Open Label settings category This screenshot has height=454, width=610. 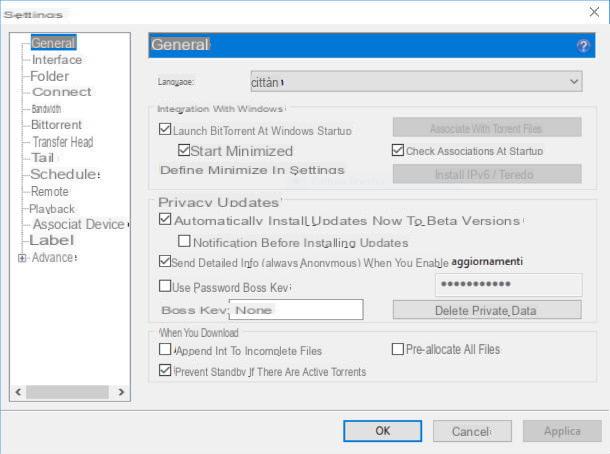[52, 240]
